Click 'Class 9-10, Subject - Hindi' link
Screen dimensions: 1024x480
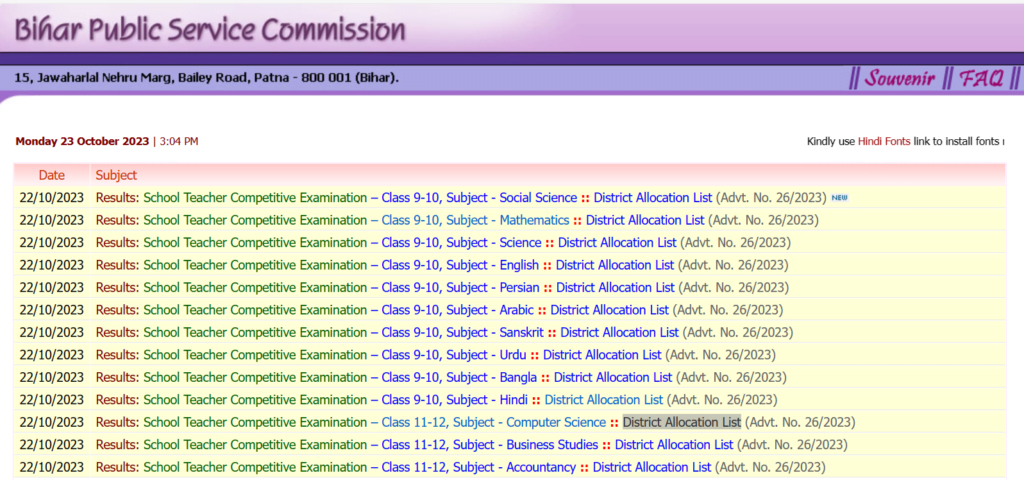[x=455, y=400]
